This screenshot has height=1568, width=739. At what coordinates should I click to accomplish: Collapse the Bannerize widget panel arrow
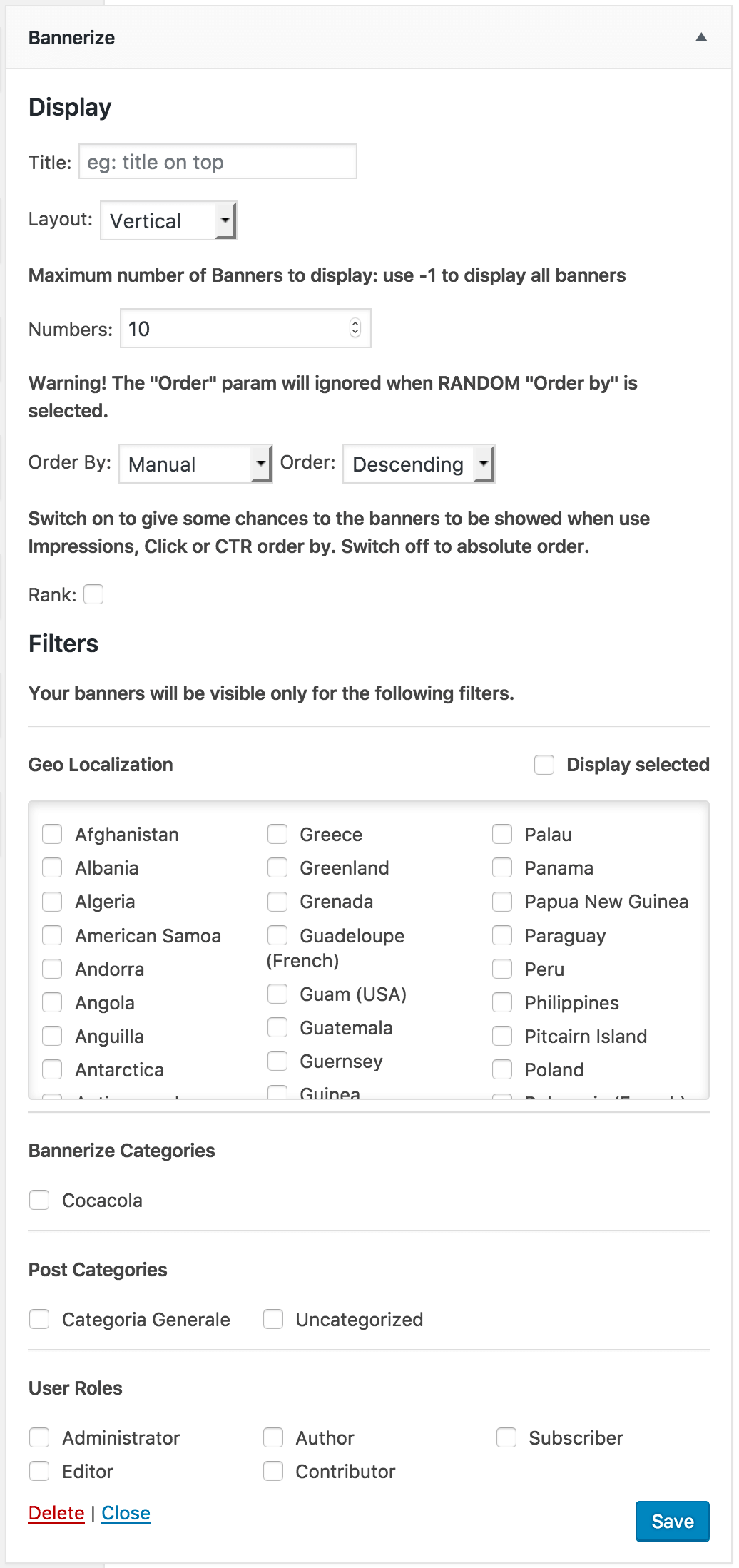point(701,37)
